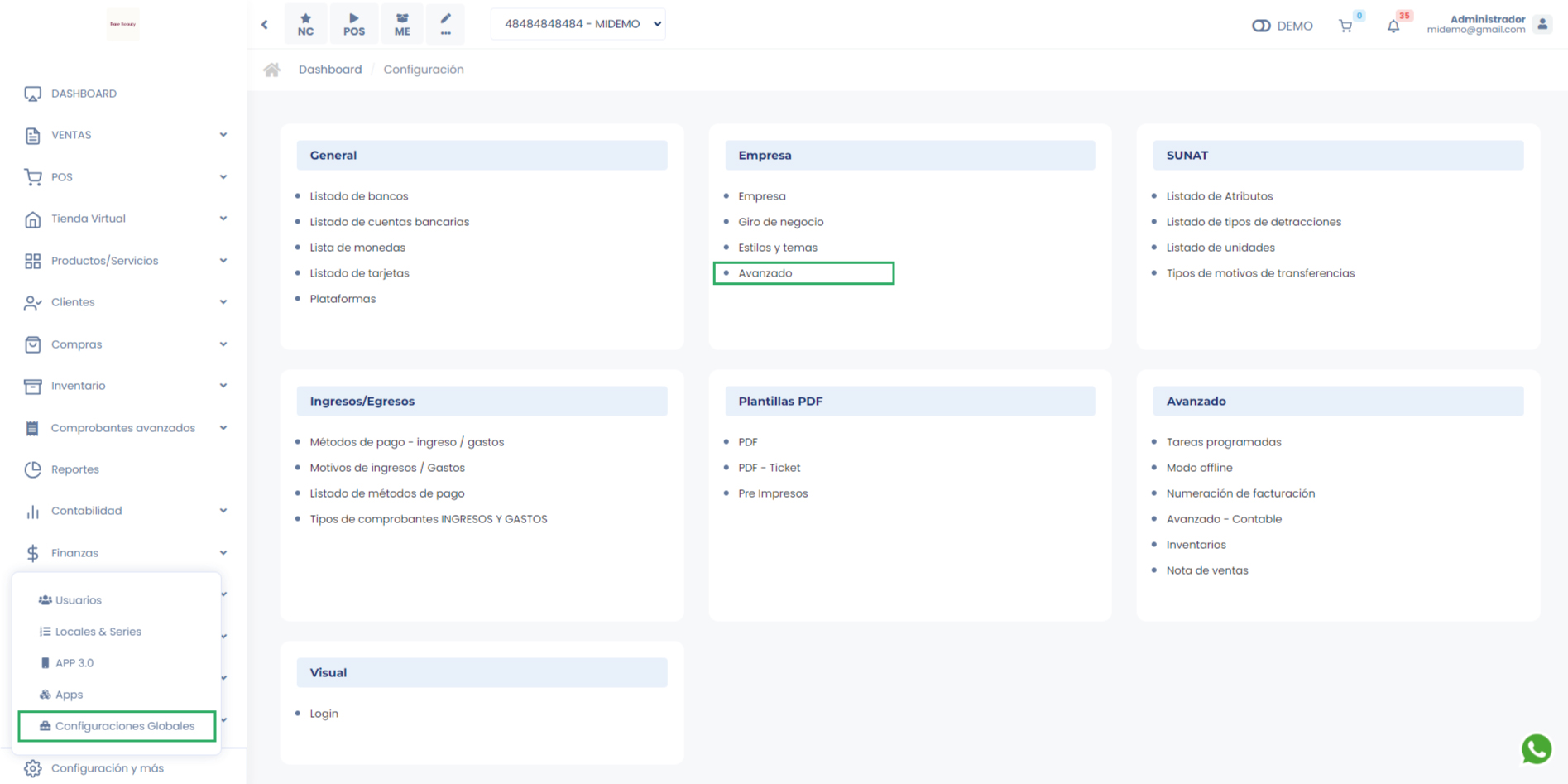Screen dimensions: 1568x784
Task: Toggle the DEMO mode switch
Action: pyautogui.click(x=1261, y=26)
